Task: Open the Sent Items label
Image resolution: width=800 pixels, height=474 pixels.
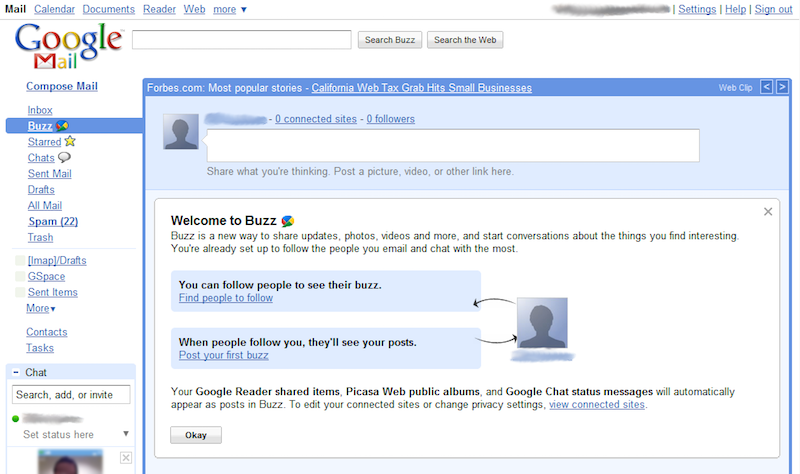Action: [x=53, y=292]
